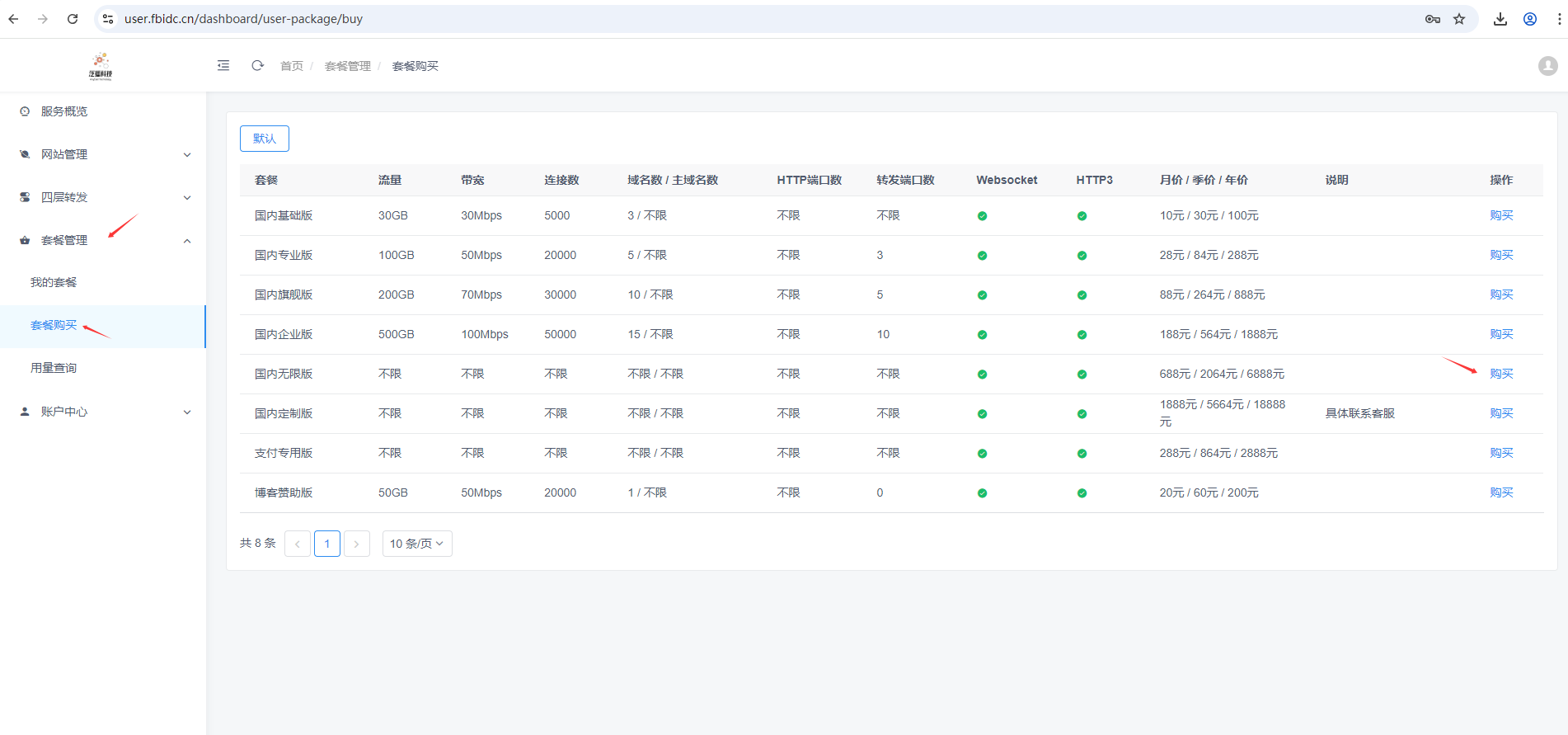Click the 套餐 column header
The height and width of the screenshot is (735, 1568).
(266, 180)
